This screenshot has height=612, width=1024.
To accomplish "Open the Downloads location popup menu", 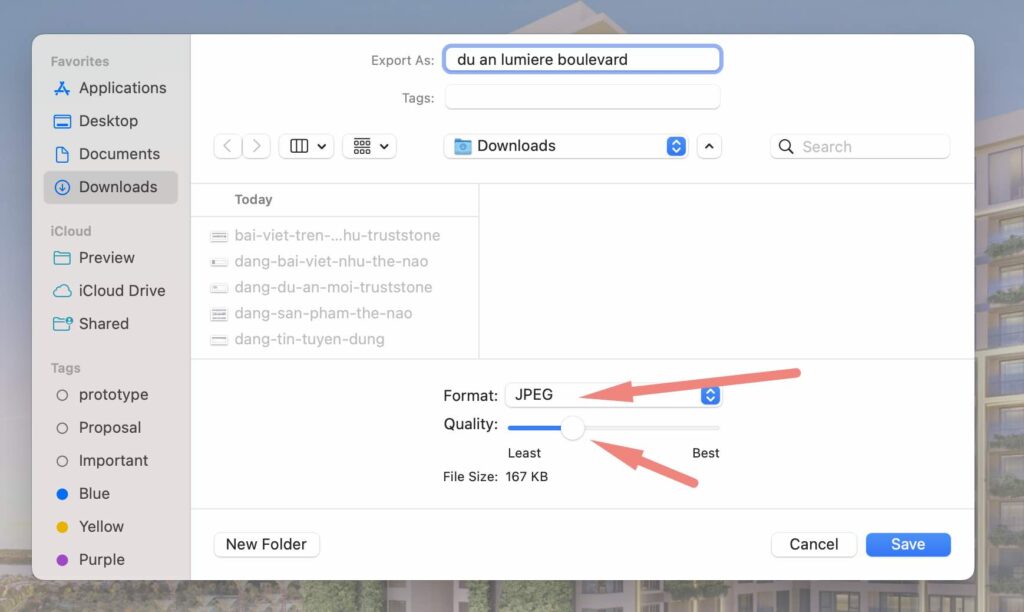I will pyautogui.click(x=566, y=146).
